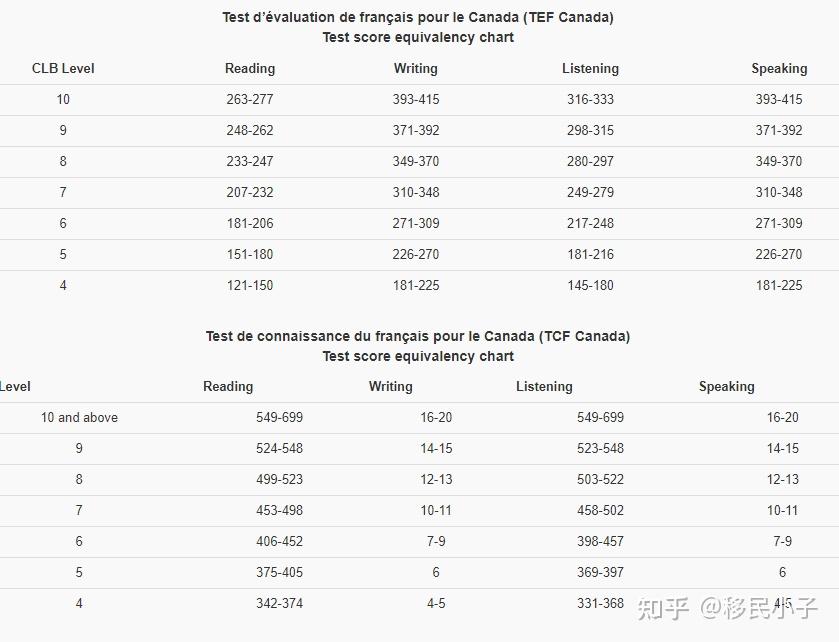Pick TCF Reading score 342-374

tap(279, 603)
